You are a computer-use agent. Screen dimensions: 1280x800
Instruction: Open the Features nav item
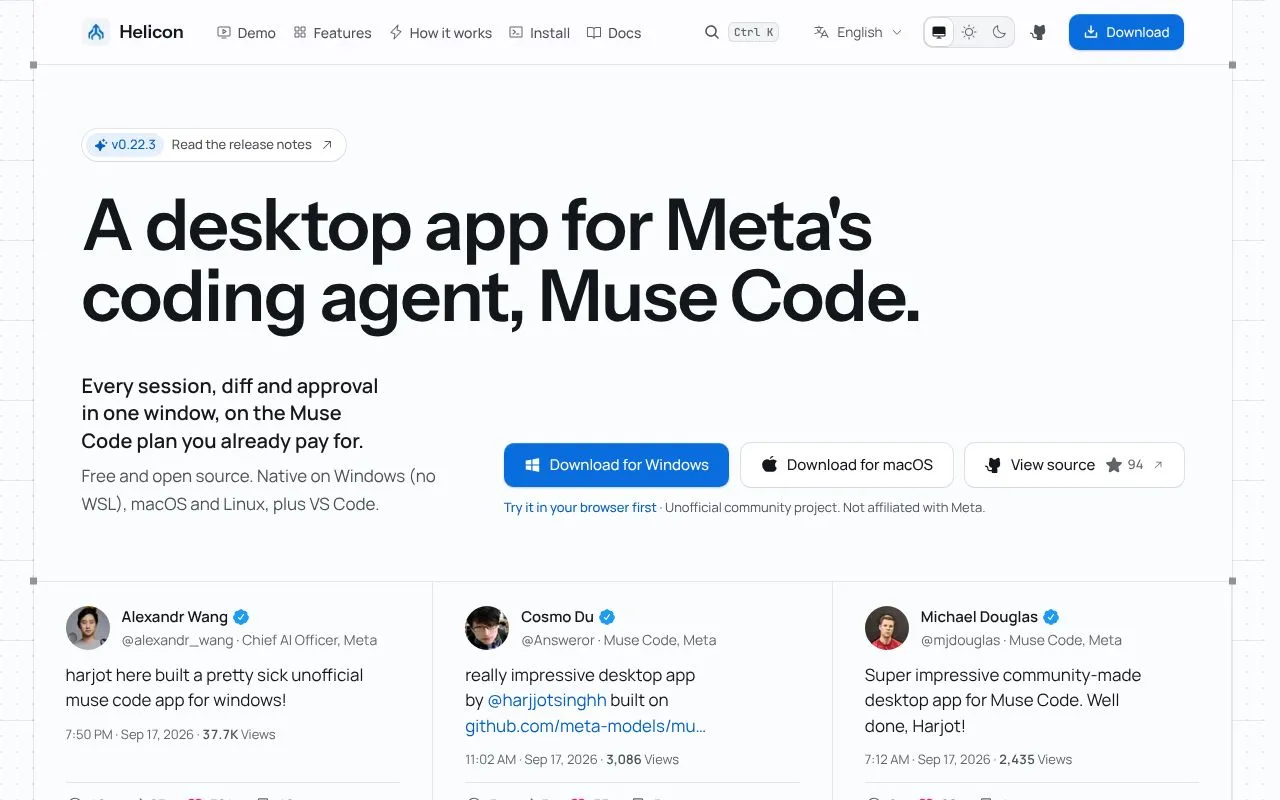pos(332,32)
